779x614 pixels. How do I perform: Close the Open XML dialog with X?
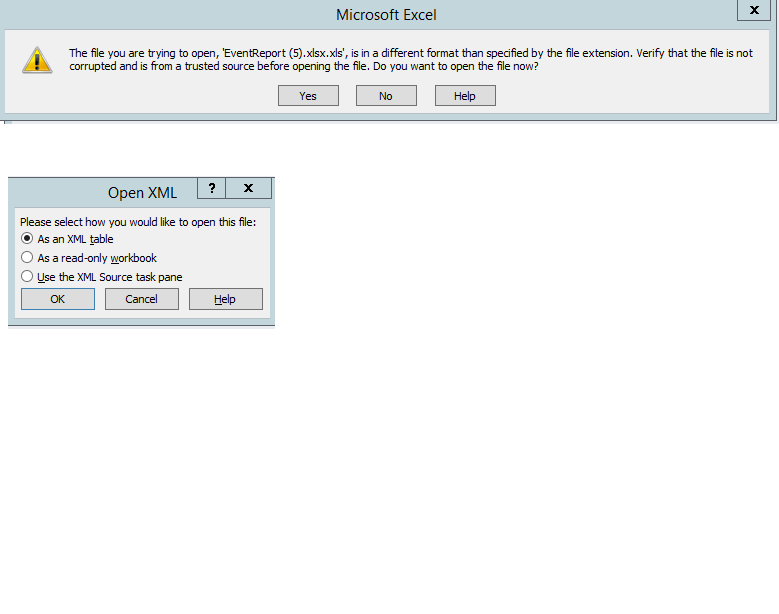tap(248, 188)
